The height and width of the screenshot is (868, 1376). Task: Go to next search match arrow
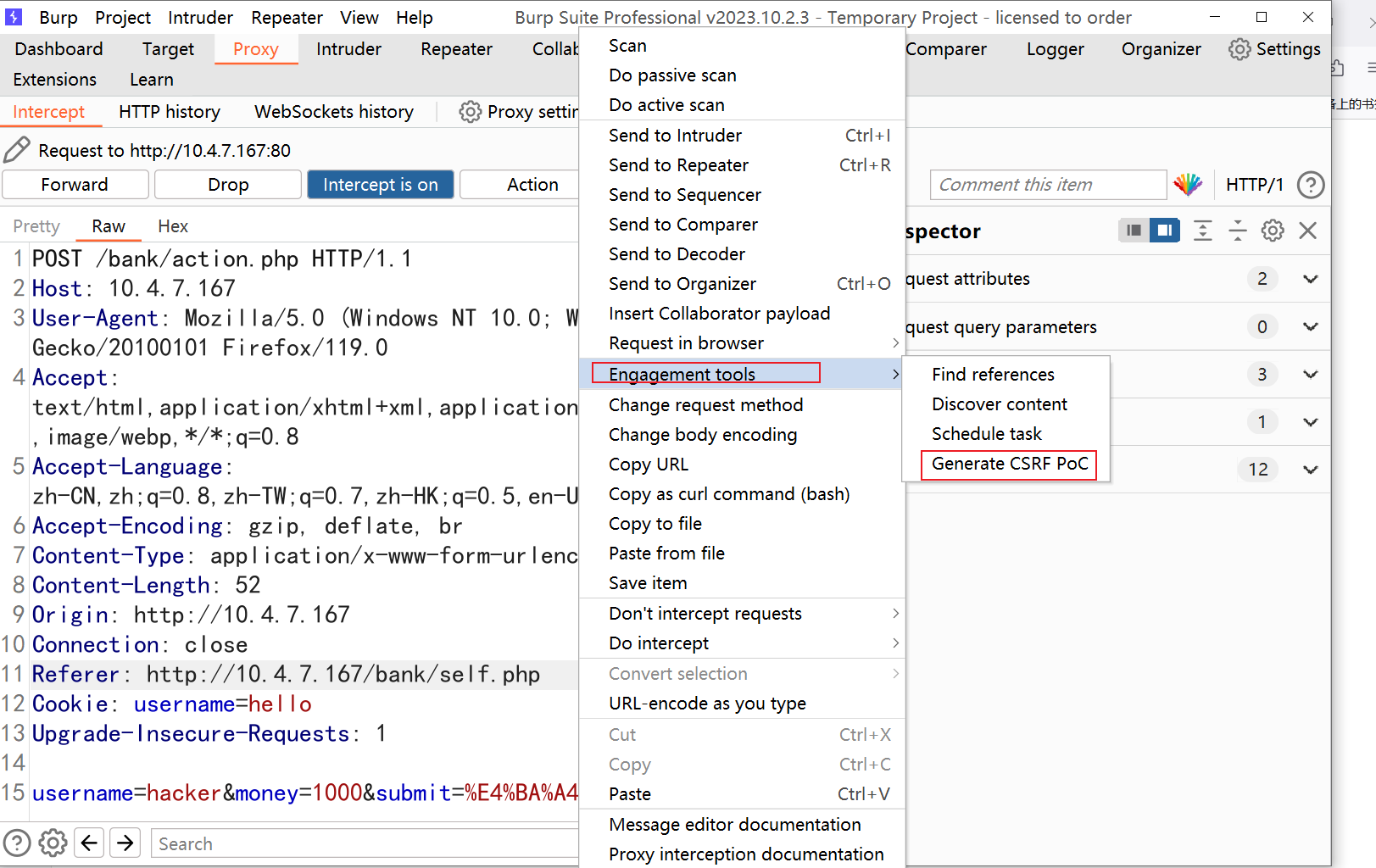(125, 843)
